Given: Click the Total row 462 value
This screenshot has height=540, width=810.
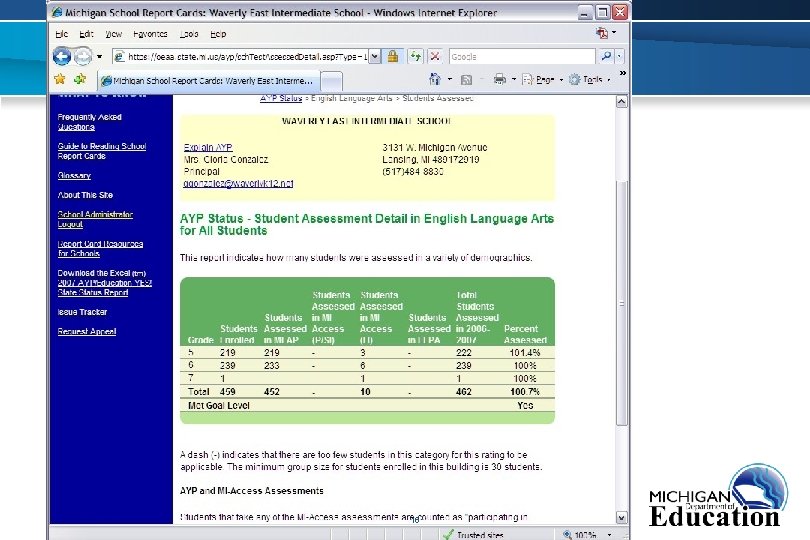Looking at the screenshot, I should pos(463,392).
